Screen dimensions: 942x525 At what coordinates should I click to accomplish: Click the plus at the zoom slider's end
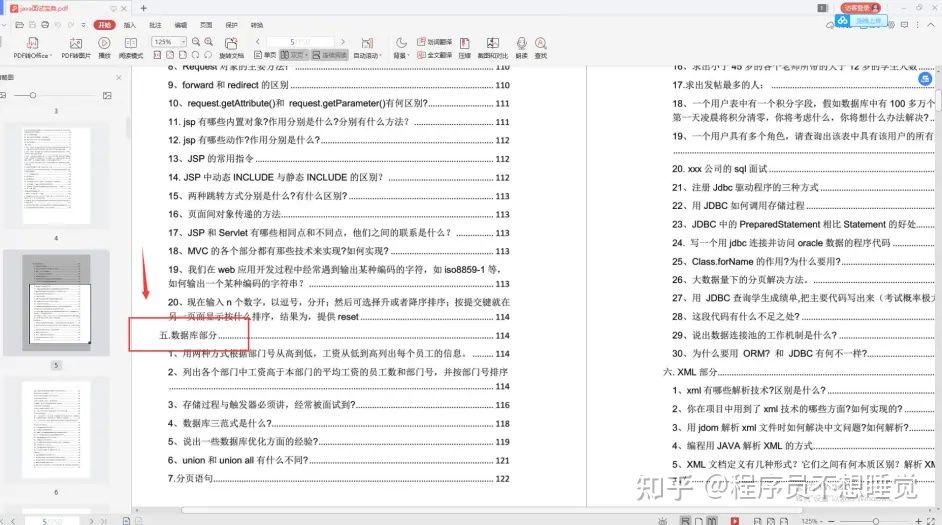click(919, 521)
